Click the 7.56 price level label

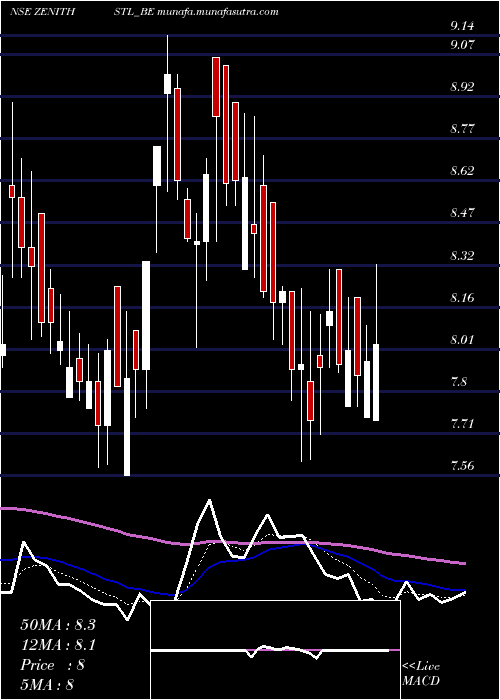462,466
